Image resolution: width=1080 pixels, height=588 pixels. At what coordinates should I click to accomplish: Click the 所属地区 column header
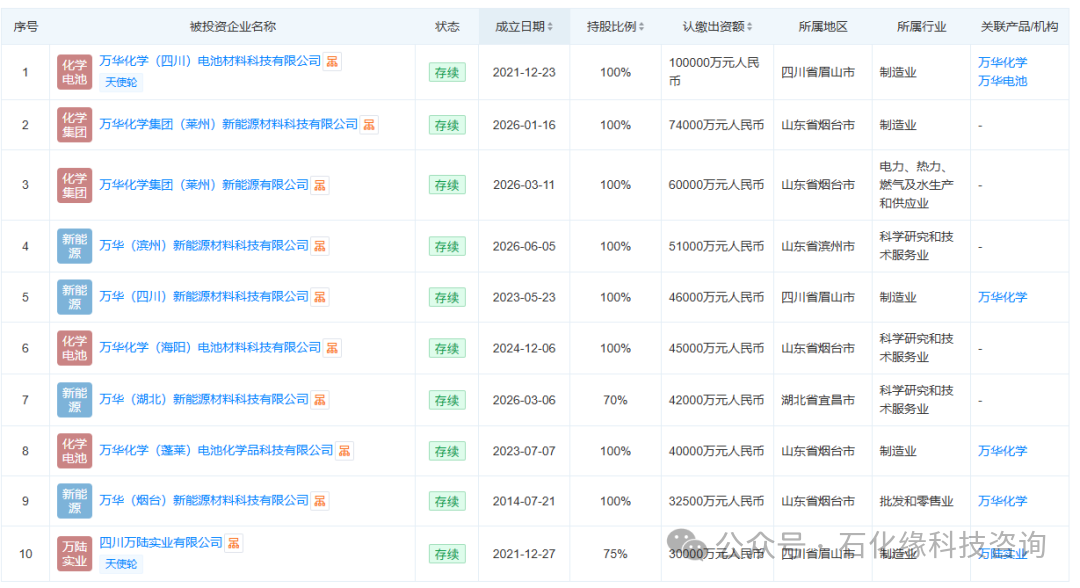click(x=822, y=27)
